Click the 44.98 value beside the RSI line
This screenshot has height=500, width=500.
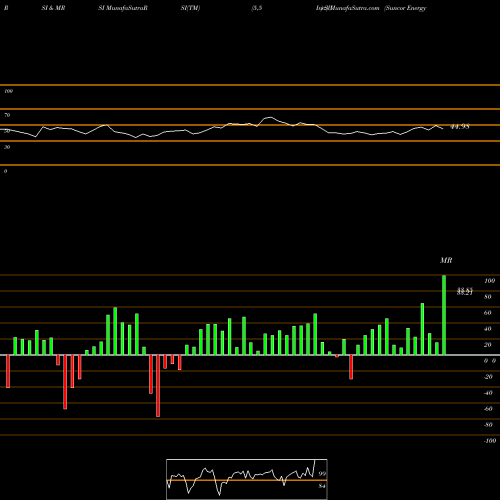460,127
